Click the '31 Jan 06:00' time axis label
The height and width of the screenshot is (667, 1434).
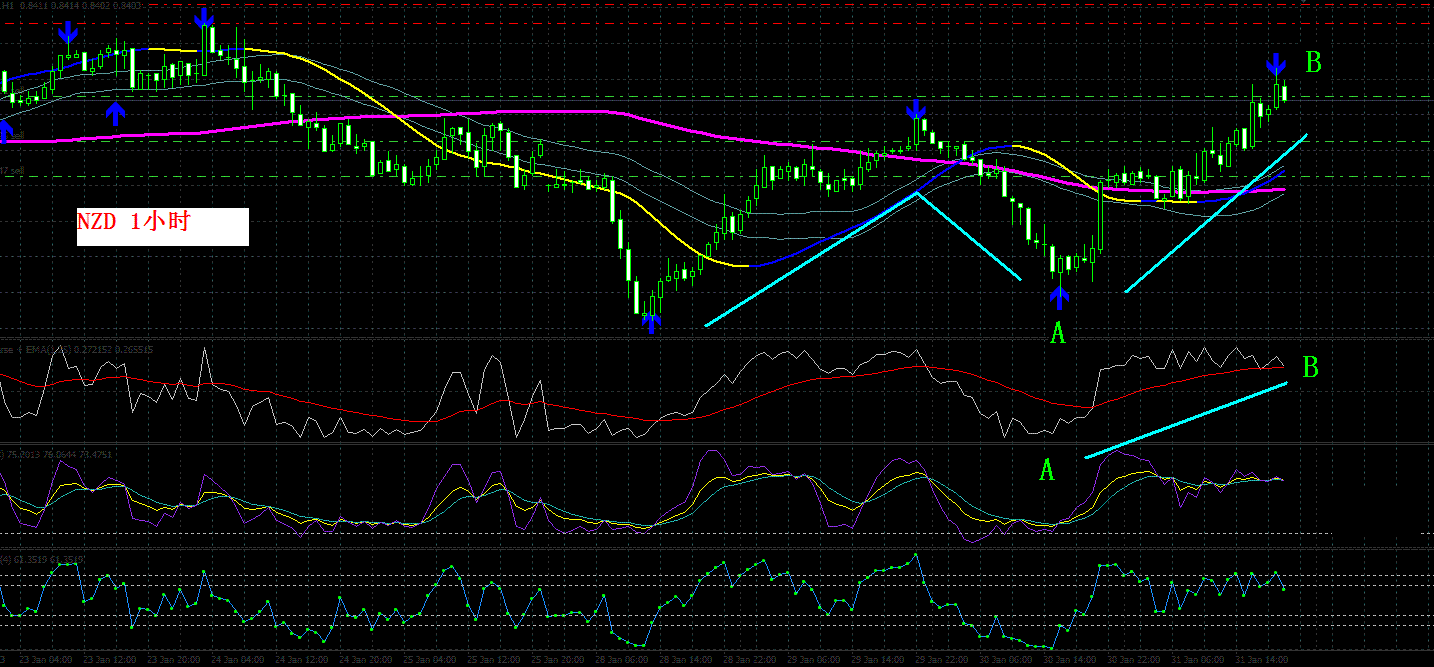(1198, 659)
